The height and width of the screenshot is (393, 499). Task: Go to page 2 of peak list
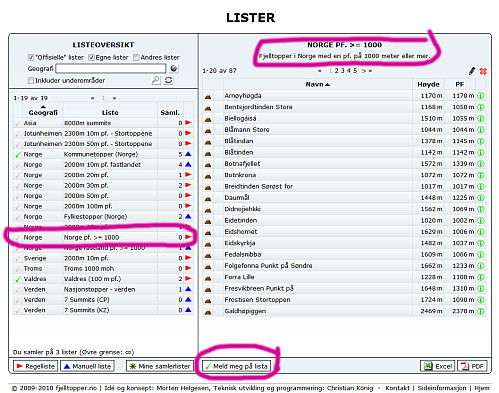(336, 71)
